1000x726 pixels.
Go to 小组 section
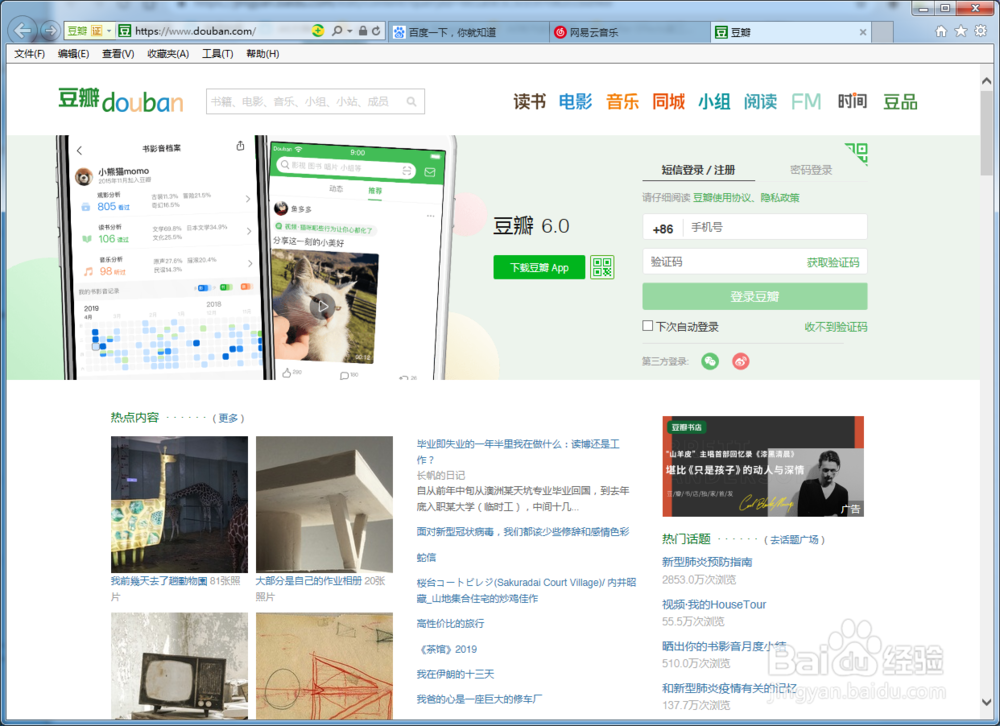(714, 101)
